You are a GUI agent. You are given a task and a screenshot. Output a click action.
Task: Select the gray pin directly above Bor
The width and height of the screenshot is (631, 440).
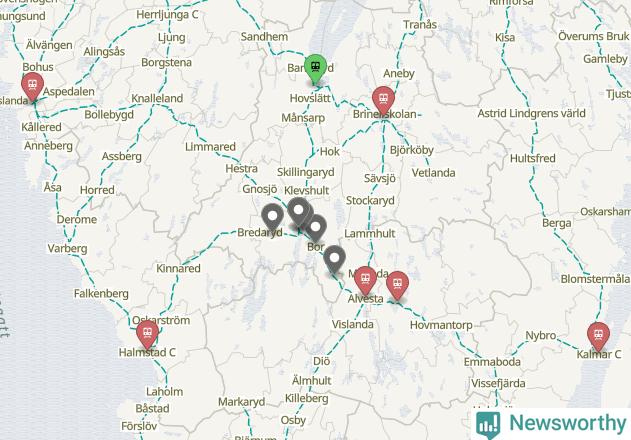pyautogui.click(x=316, y=229)
